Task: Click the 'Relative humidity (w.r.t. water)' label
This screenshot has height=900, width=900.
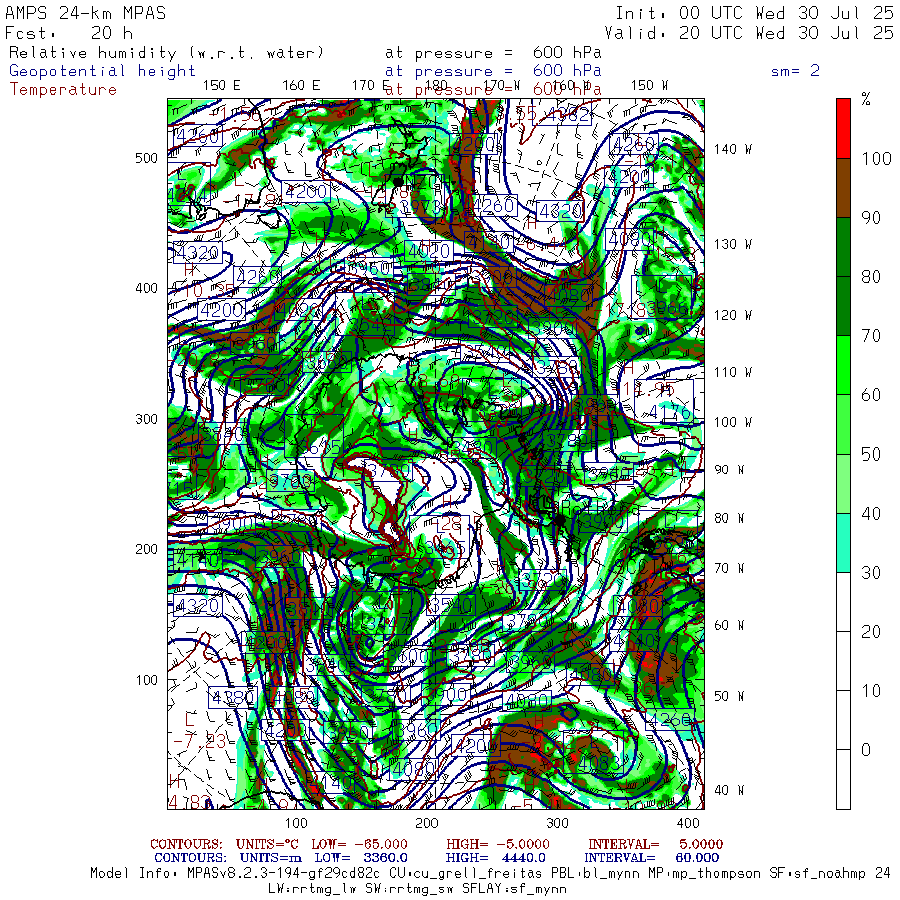Action: tap(166, 53)
